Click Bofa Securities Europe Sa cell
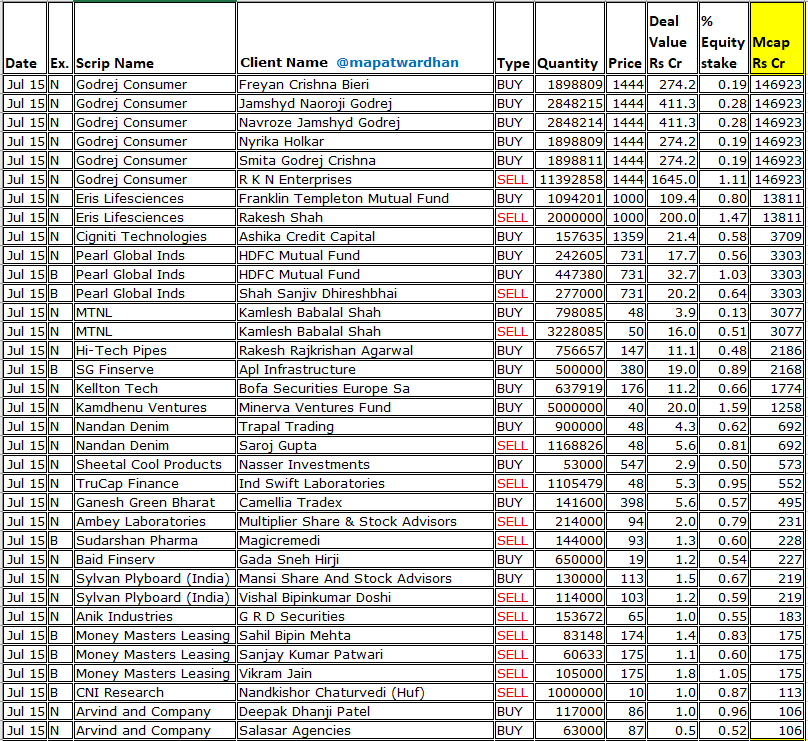808x741 pixels. 365,389
